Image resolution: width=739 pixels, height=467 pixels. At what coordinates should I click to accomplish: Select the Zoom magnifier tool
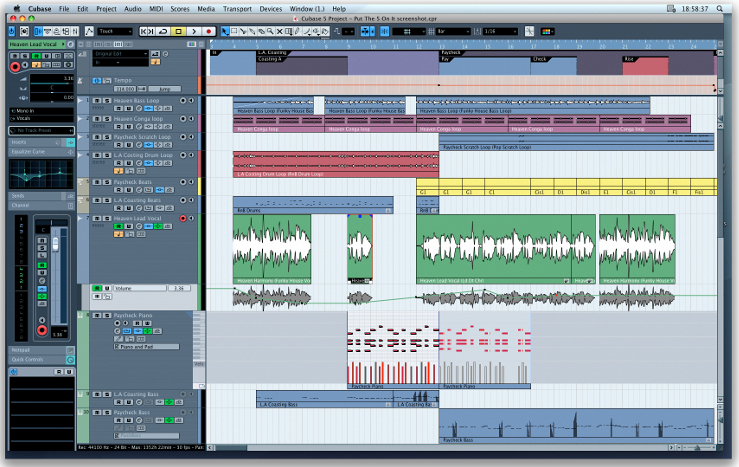point(270,32)
